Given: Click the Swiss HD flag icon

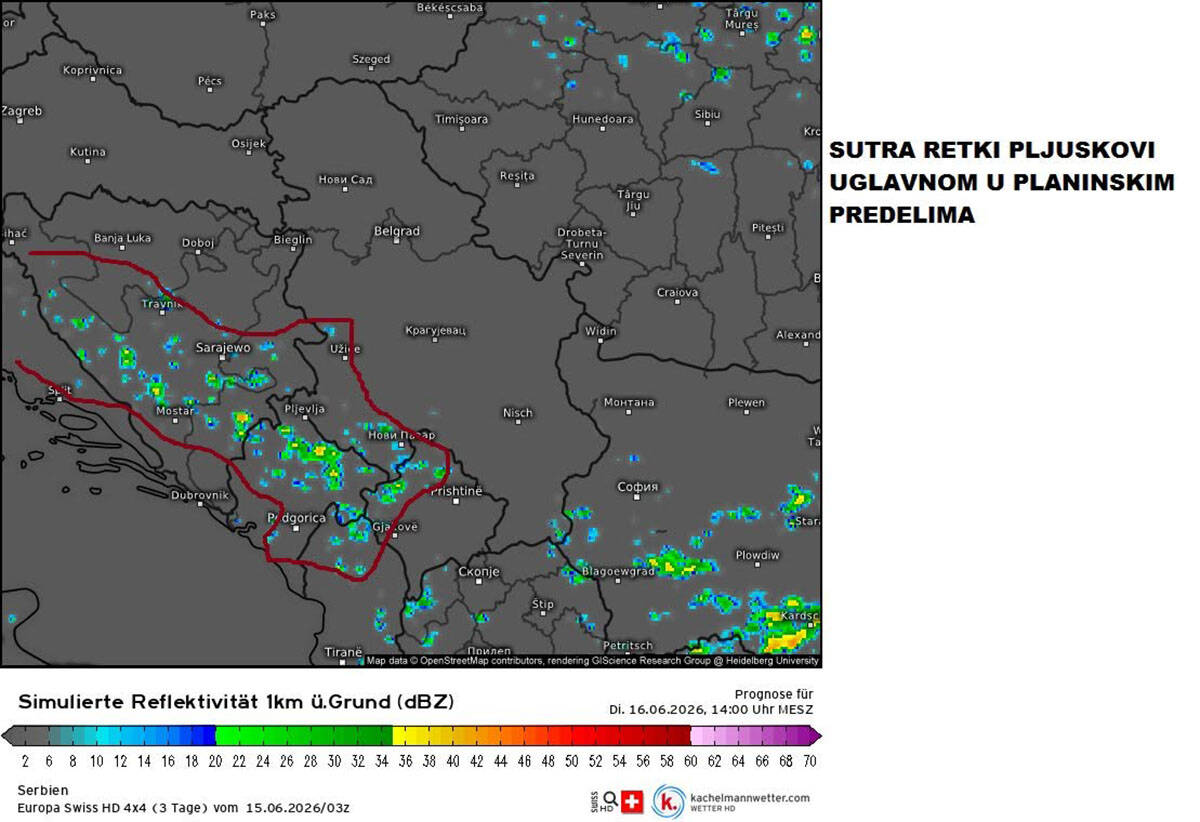Looking at the screenshot, I should coord(632,801).
